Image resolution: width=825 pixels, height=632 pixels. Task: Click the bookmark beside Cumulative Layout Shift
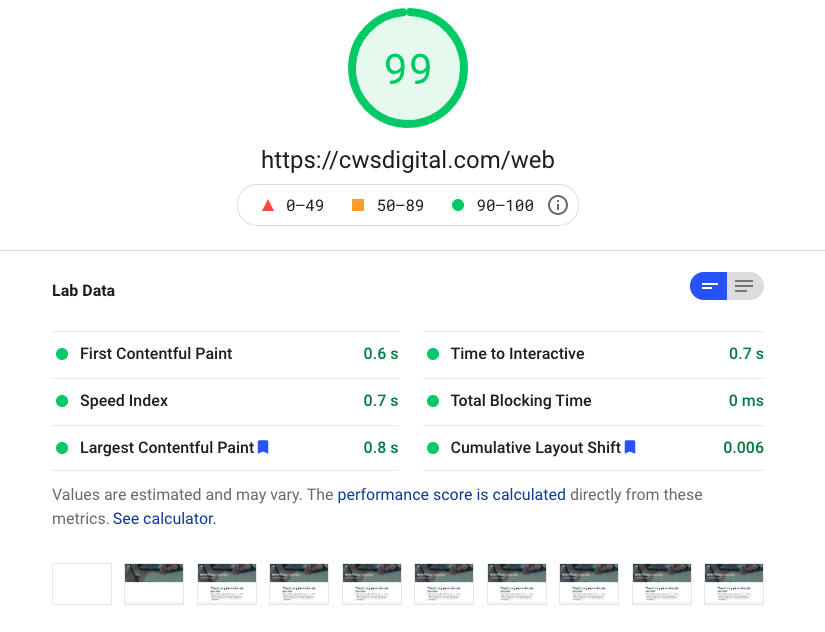[x=629, y=447]
